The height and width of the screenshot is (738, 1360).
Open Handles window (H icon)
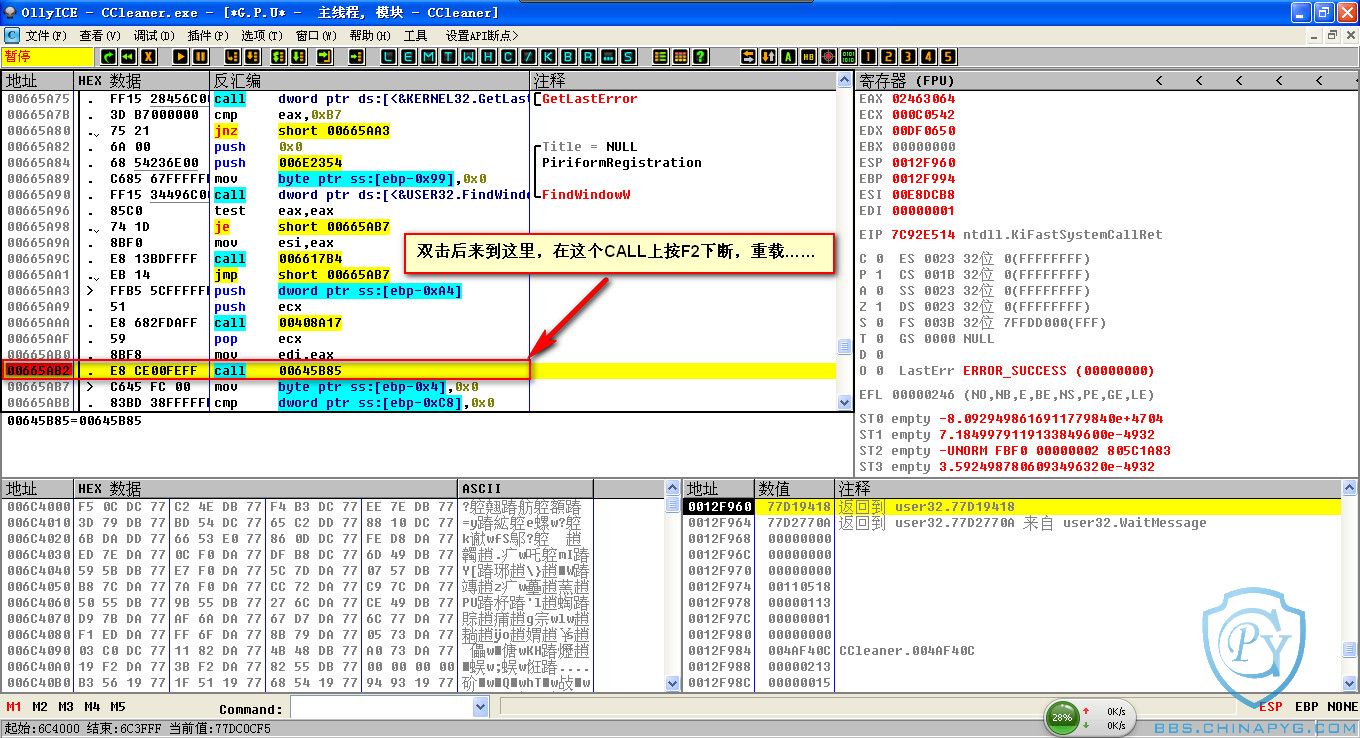[x=488, y=57]
